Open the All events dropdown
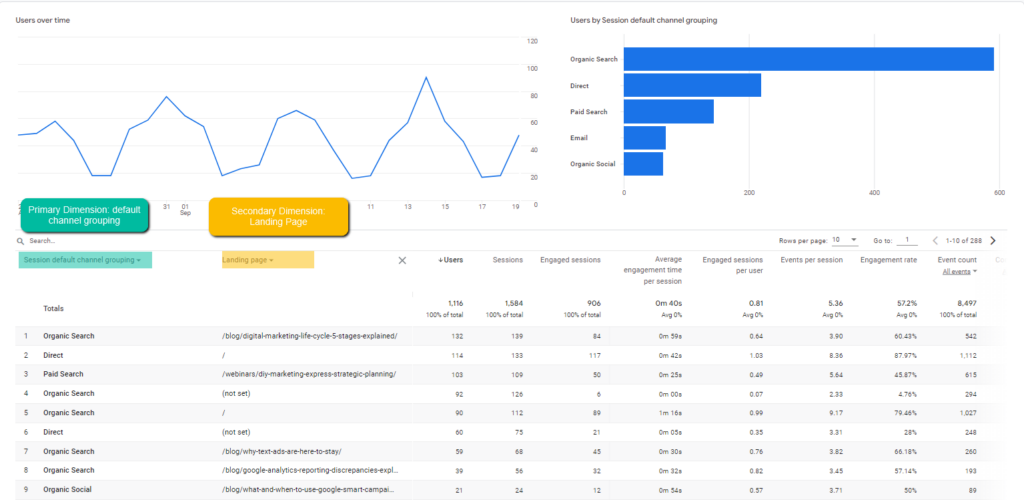The width and height of the screenshot is (1024, 500). pyautogui.click(x=959, y=272)
